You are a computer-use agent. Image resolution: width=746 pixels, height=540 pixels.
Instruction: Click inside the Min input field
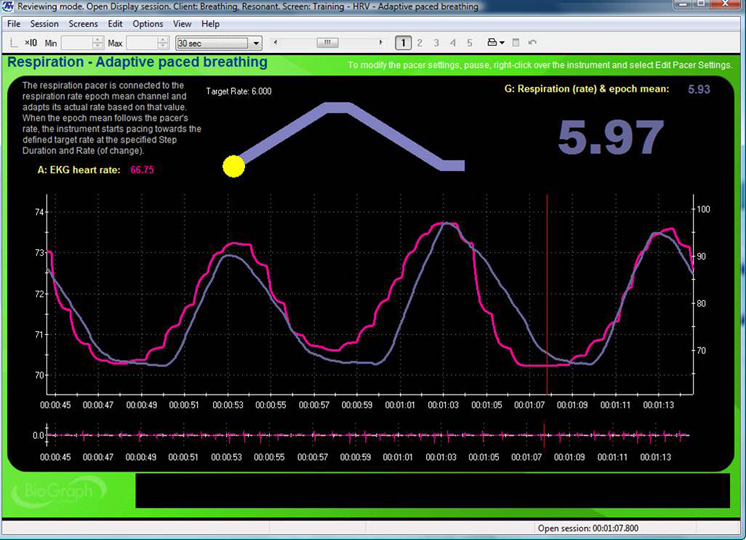[x=75, y=43]
